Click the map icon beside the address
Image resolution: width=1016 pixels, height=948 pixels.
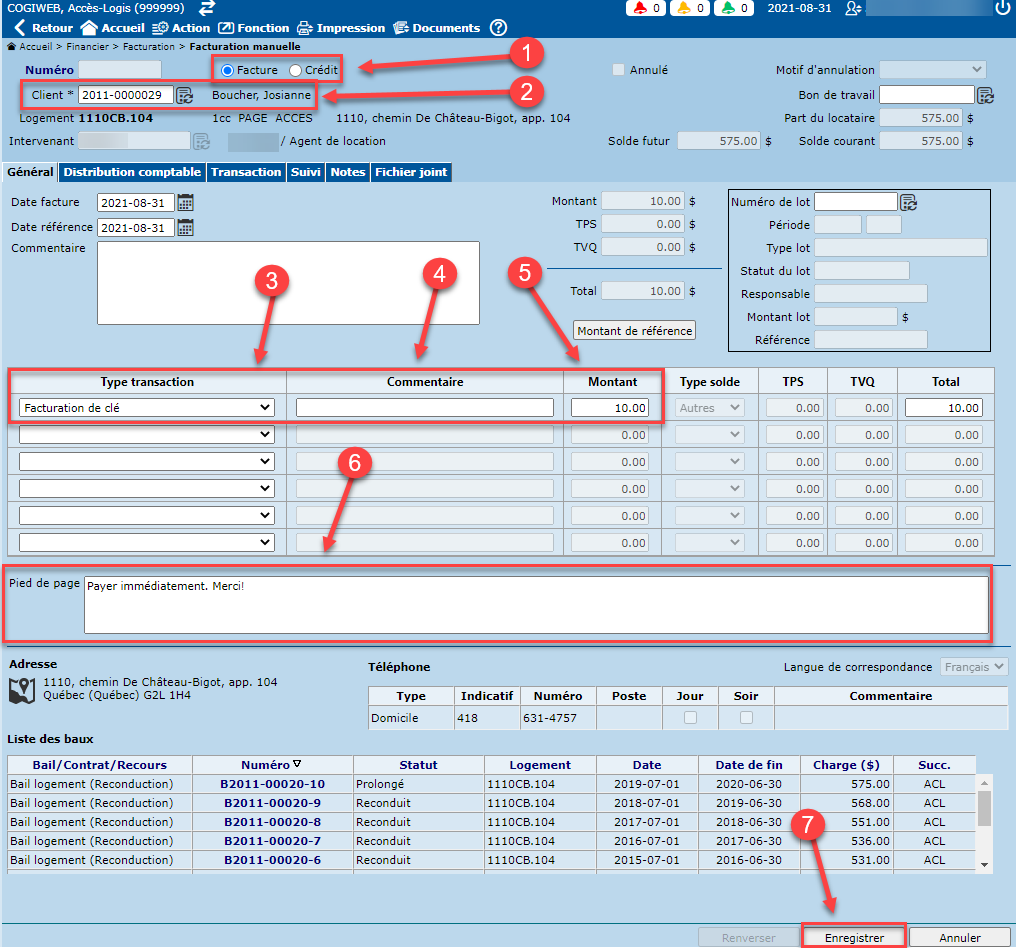click(21, 690)
